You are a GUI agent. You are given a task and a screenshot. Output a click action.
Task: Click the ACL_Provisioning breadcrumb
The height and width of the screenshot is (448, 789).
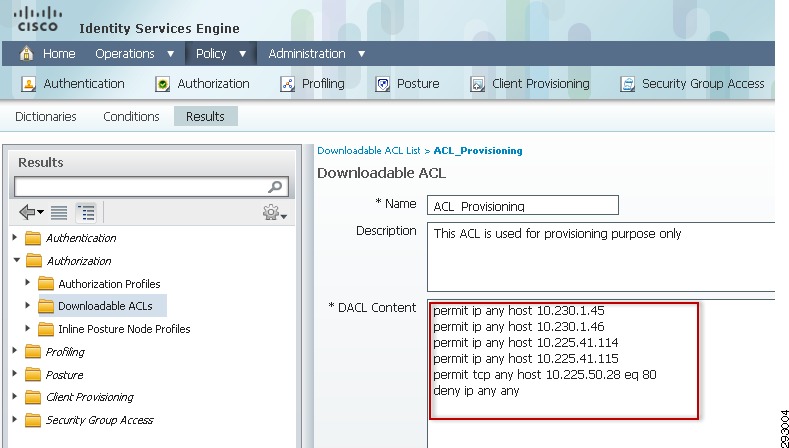pyautogui.click(x=478, y=151)
